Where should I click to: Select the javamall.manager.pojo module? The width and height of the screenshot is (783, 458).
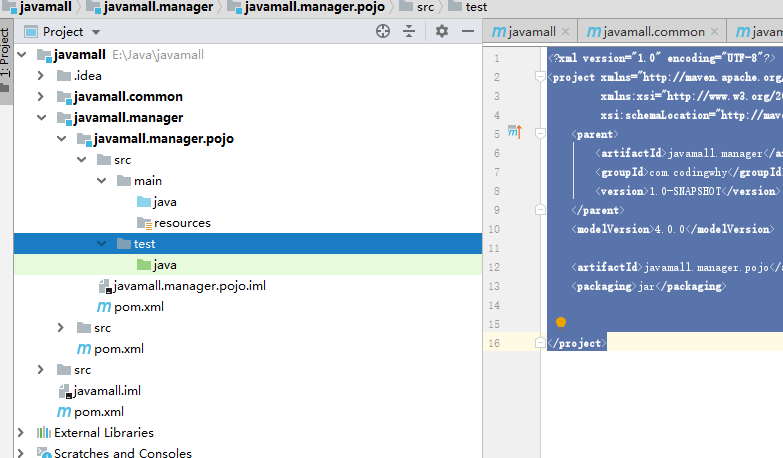point(155,138)
